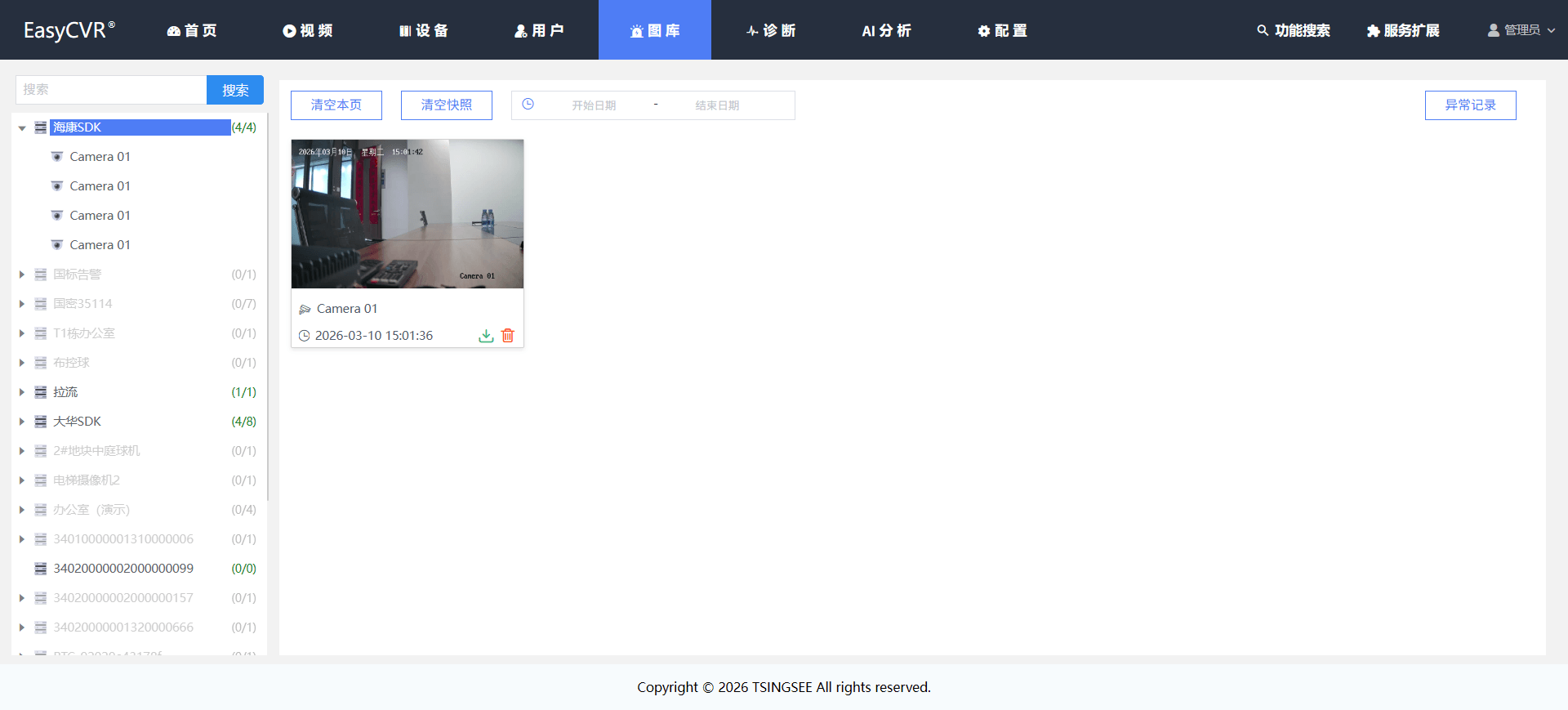This screenshot has width=1568, height=710.
Task: Open 功能搜索 magnifier search
Action: [1294, 30]
